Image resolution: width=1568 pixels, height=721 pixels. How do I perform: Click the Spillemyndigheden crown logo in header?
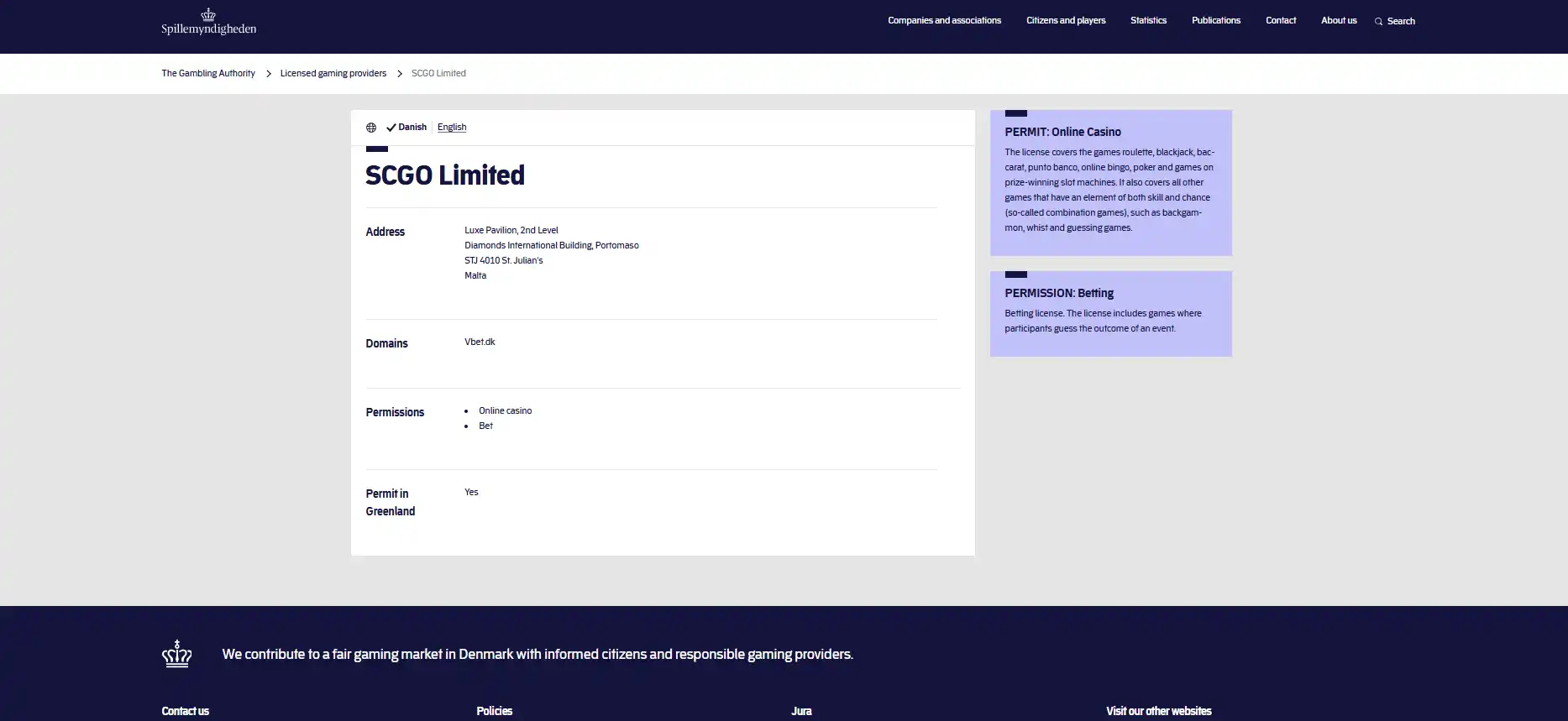pyautogui.click(x=209, y=22)
